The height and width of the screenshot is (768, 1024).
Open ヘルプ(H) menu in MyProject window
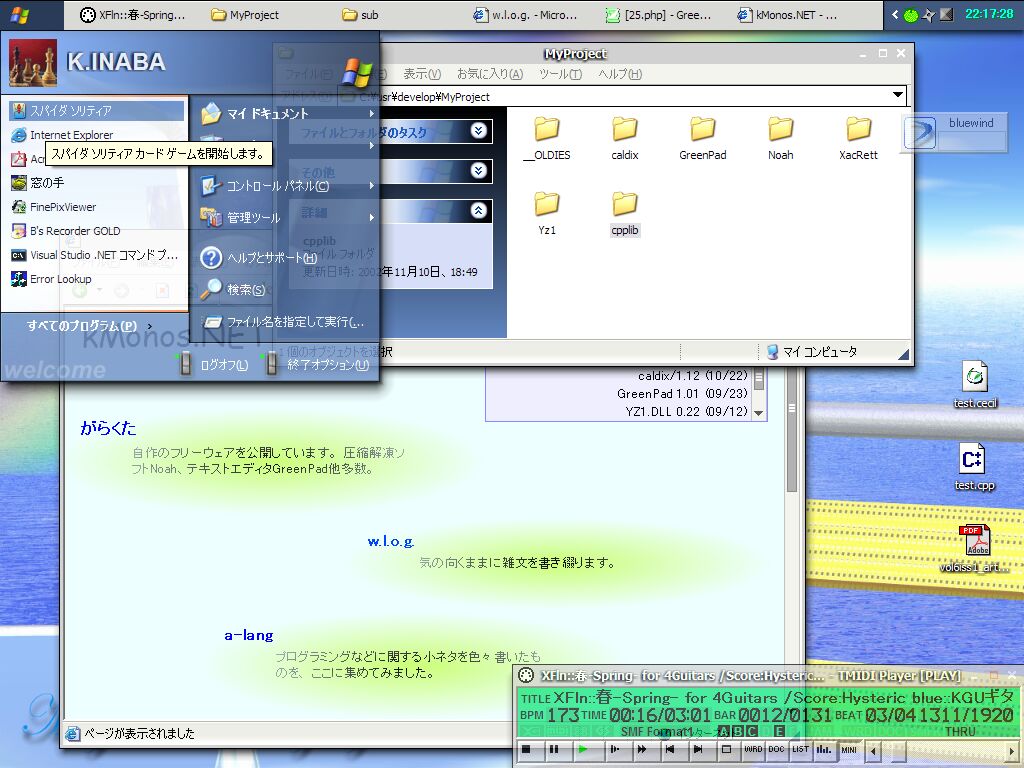tap(620, 74)
